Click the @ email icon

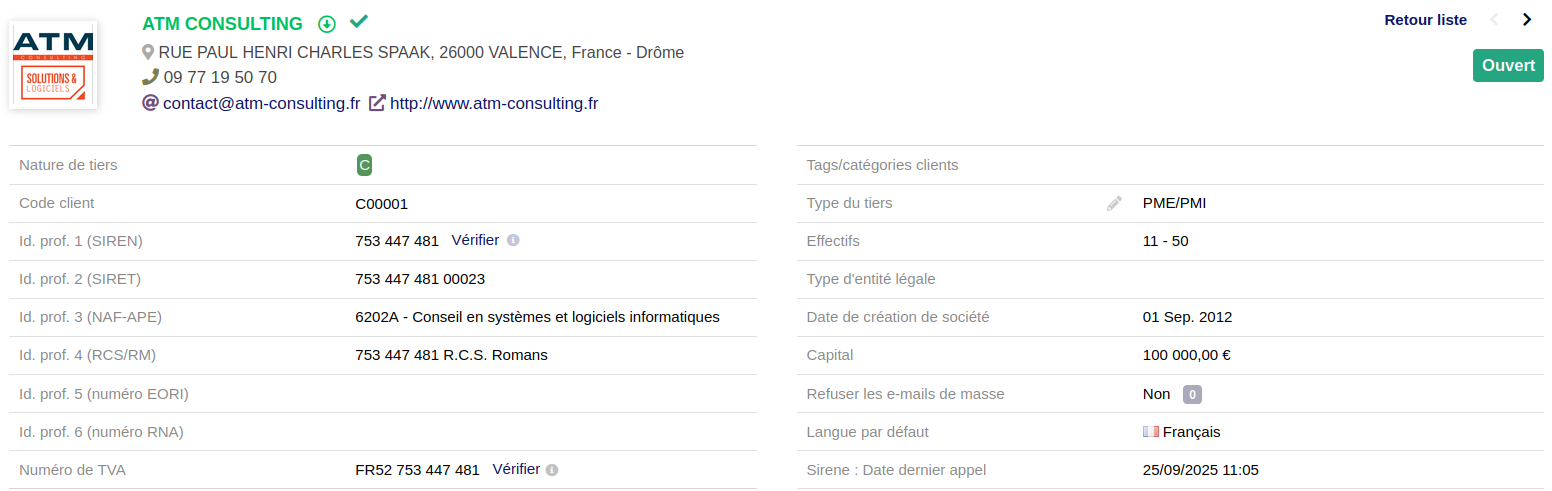coord(151,102)
